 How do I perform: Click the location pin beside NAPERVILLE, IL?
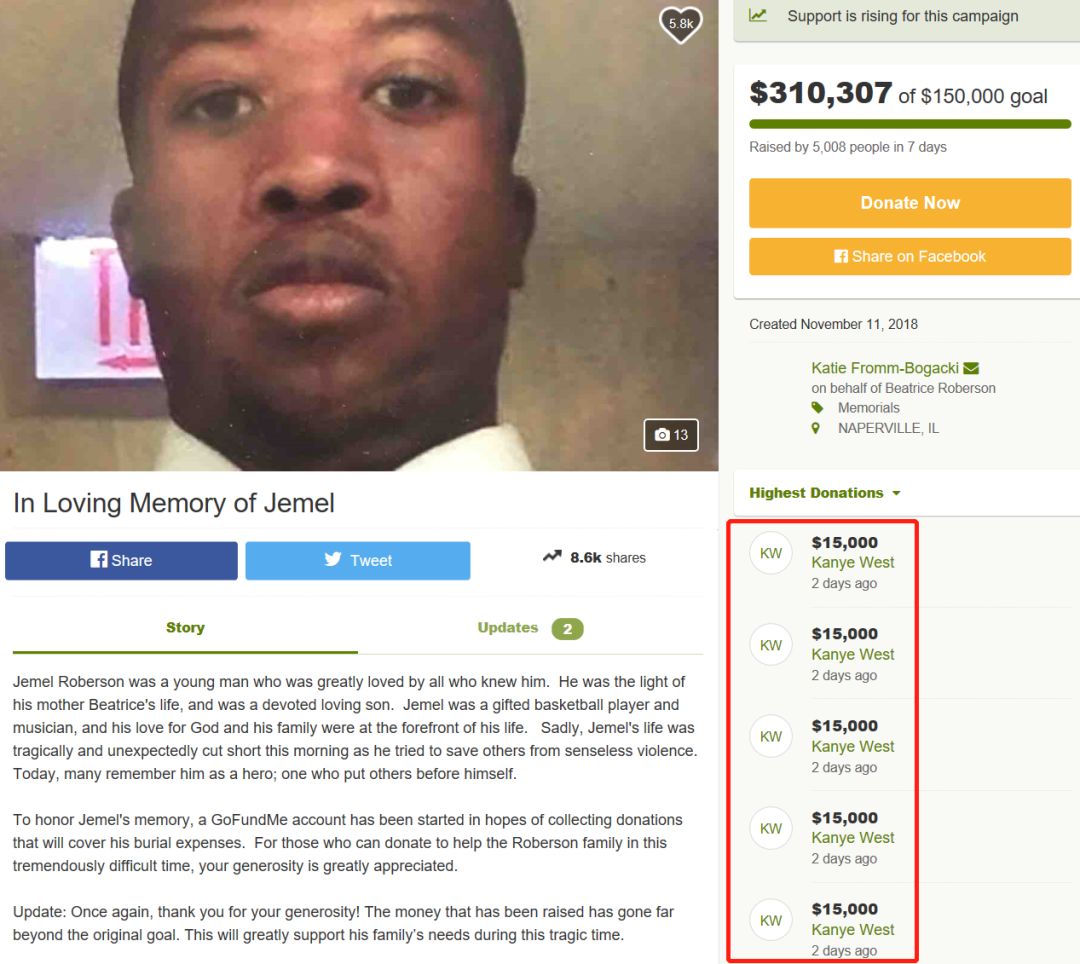[x=816, y=428]
